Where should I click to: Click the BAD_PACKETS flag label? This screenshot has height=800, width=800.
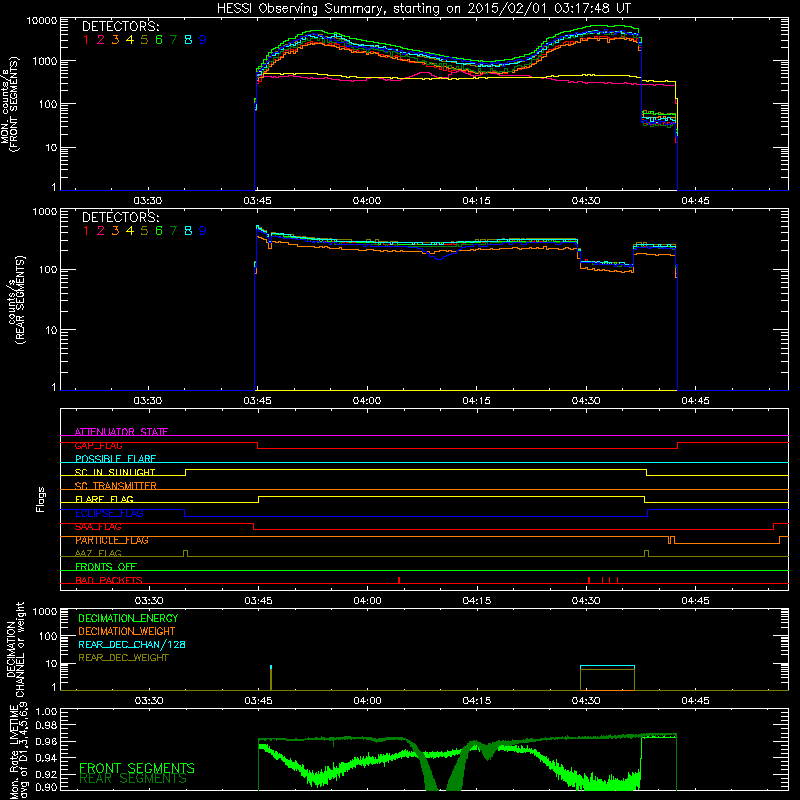tap(109, 580)
